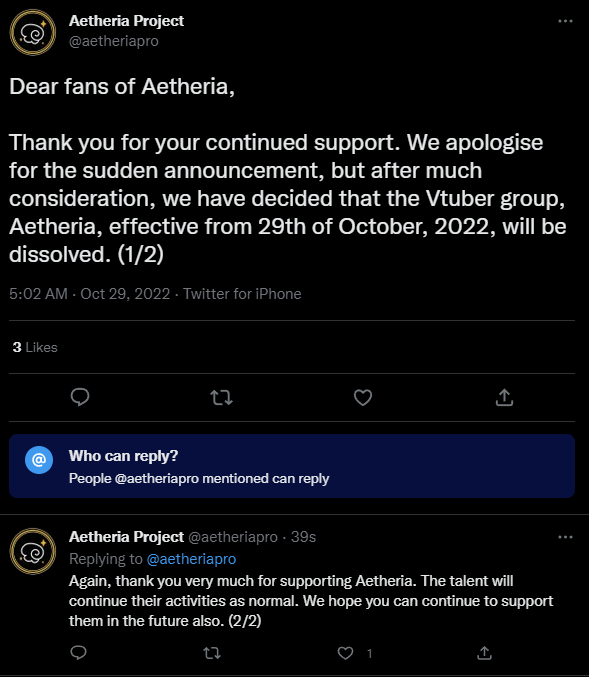This screenshot has width=589, height=677.
Task: Click the Twitter for iPhone source label
Action: coord(242,294)
